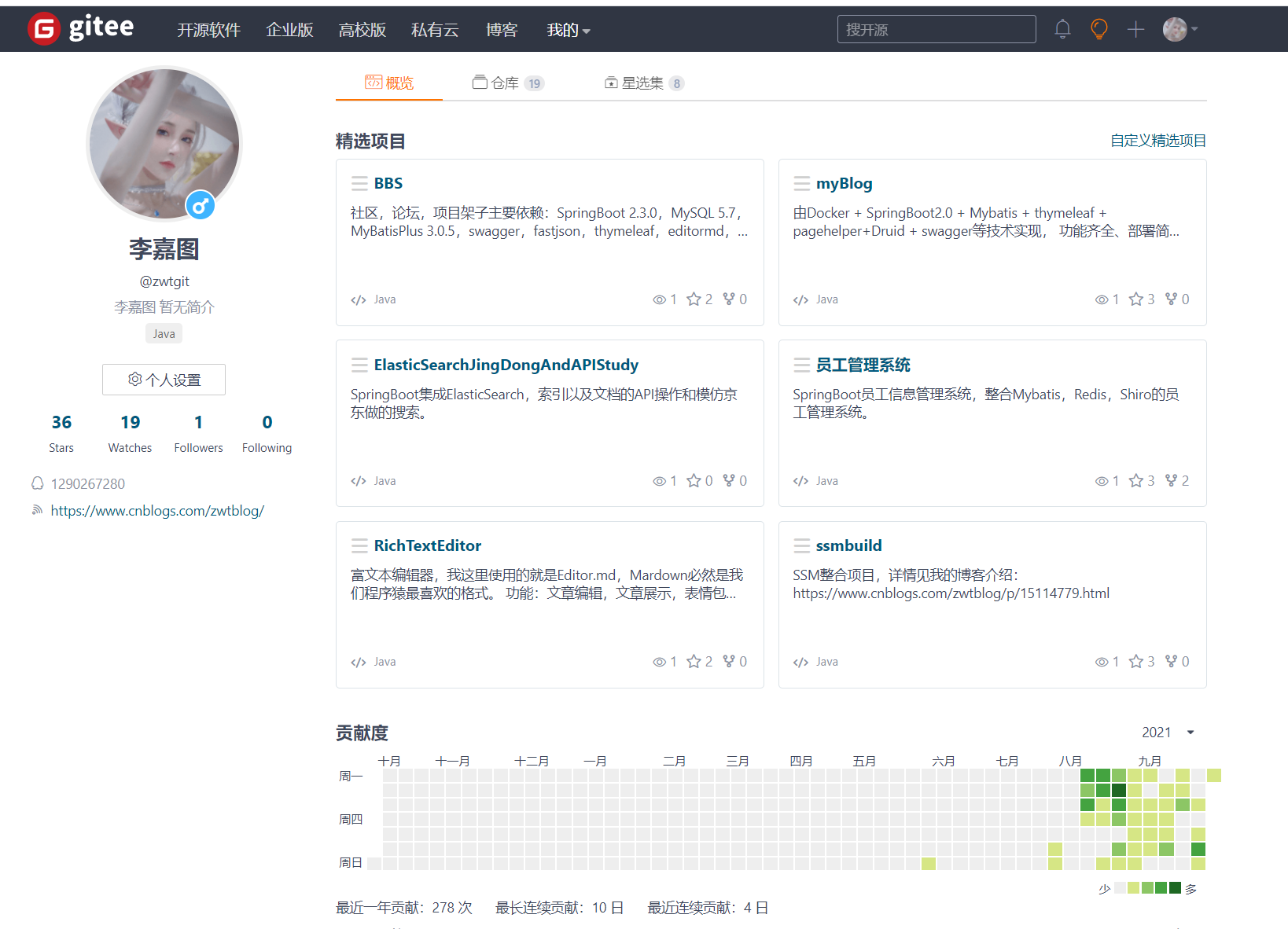This screenshot has width=1288, height=929.
Task: Click the orange lightbulb icon
Action: 1099,29
